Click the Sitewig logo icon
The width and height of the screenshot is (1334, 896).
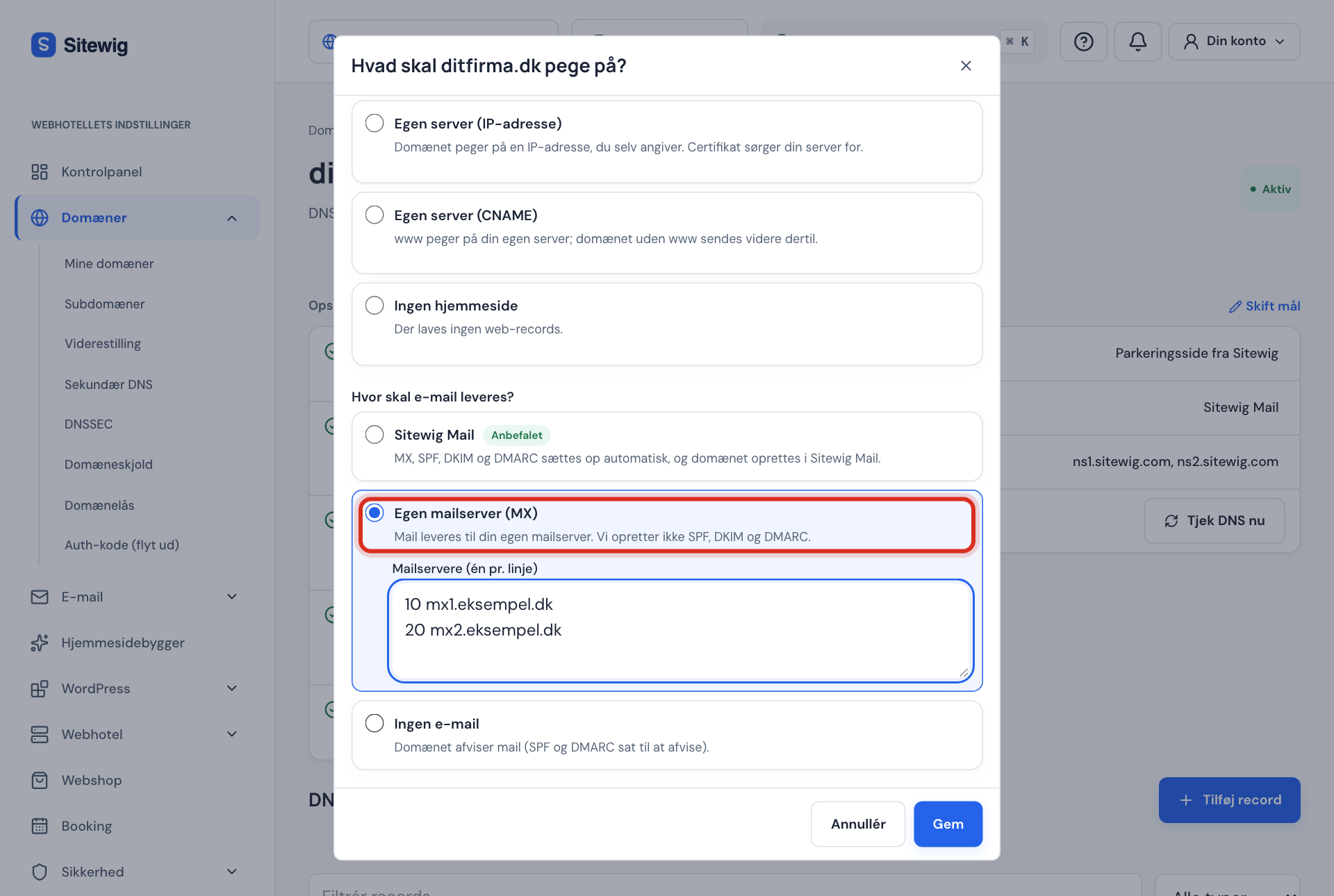(x=43, y=45)
